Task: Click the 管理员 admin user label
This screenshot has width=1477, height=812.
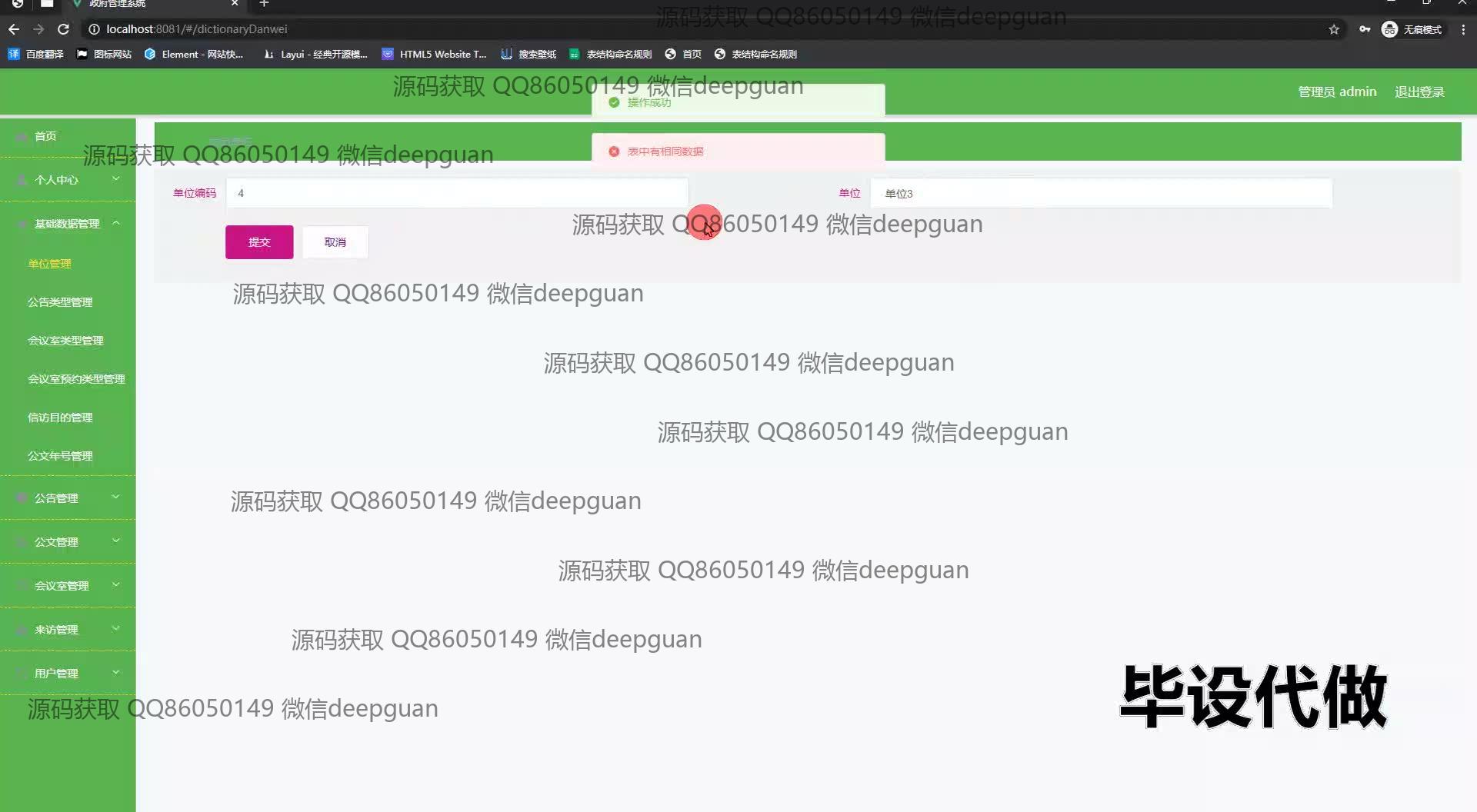Action: 1337,92
